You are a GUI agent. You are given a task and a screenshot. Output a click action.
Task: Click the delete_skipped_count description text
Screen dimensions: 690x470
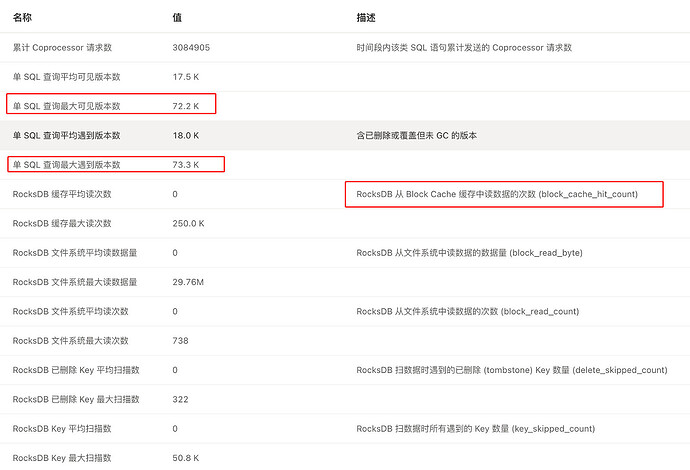pyautogui.click(x=511, y=370)
